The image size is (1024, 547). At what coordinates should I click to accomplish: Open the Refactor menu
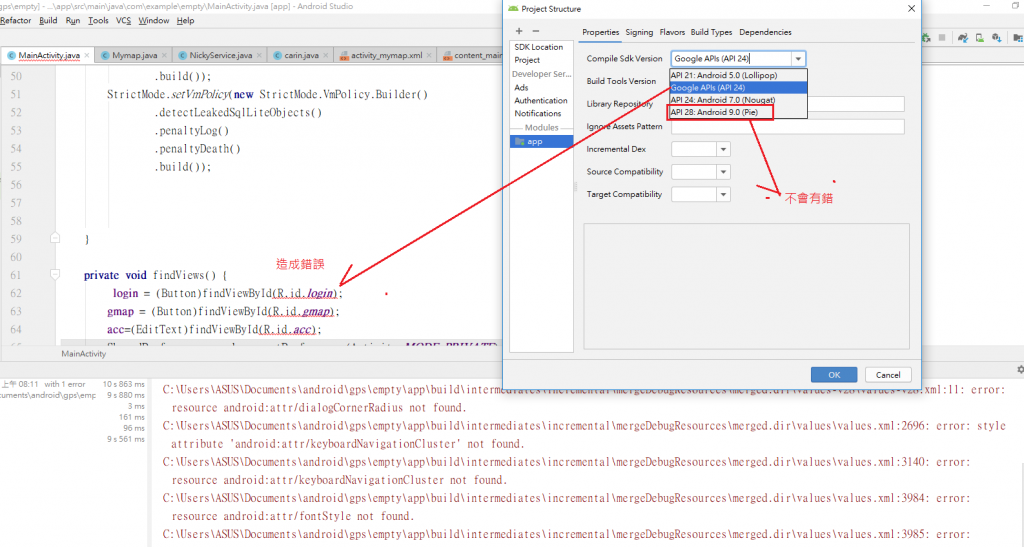click(16, 20)
